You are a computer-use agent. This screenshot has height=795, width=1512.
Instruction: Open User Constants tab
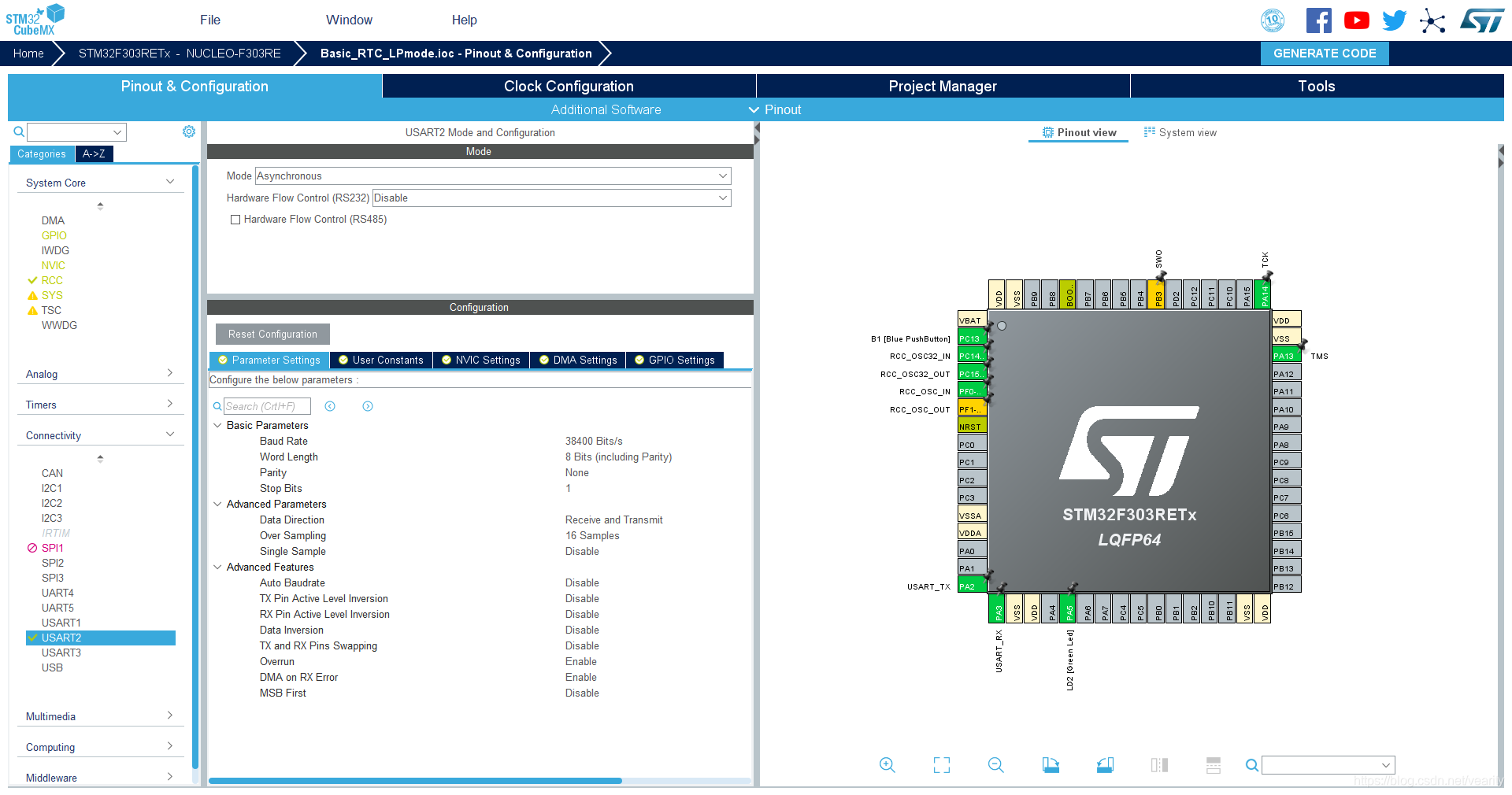pos(381,360)
